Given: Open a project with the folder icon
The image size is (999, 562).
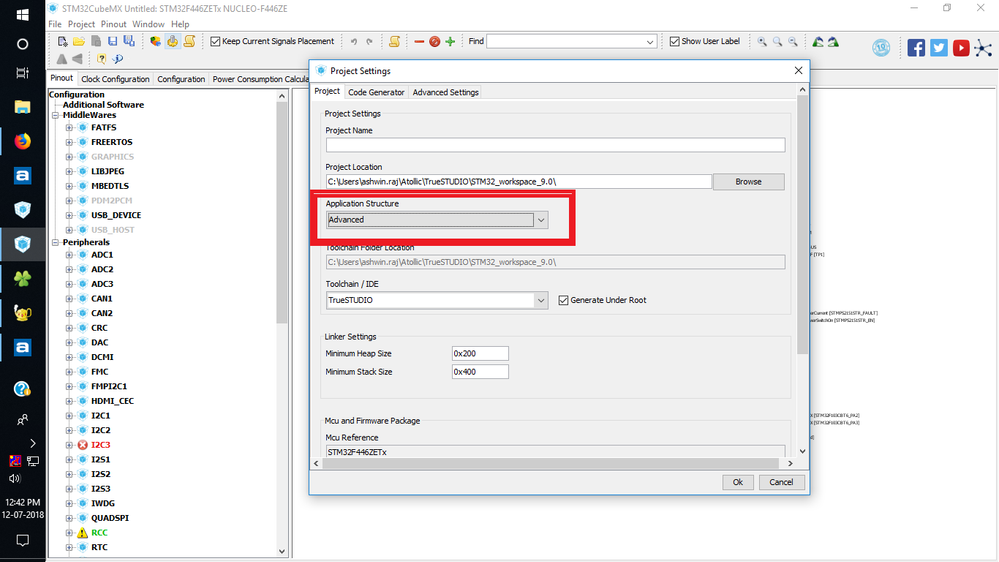Looking at the screenshot, I should coord(78,41).
